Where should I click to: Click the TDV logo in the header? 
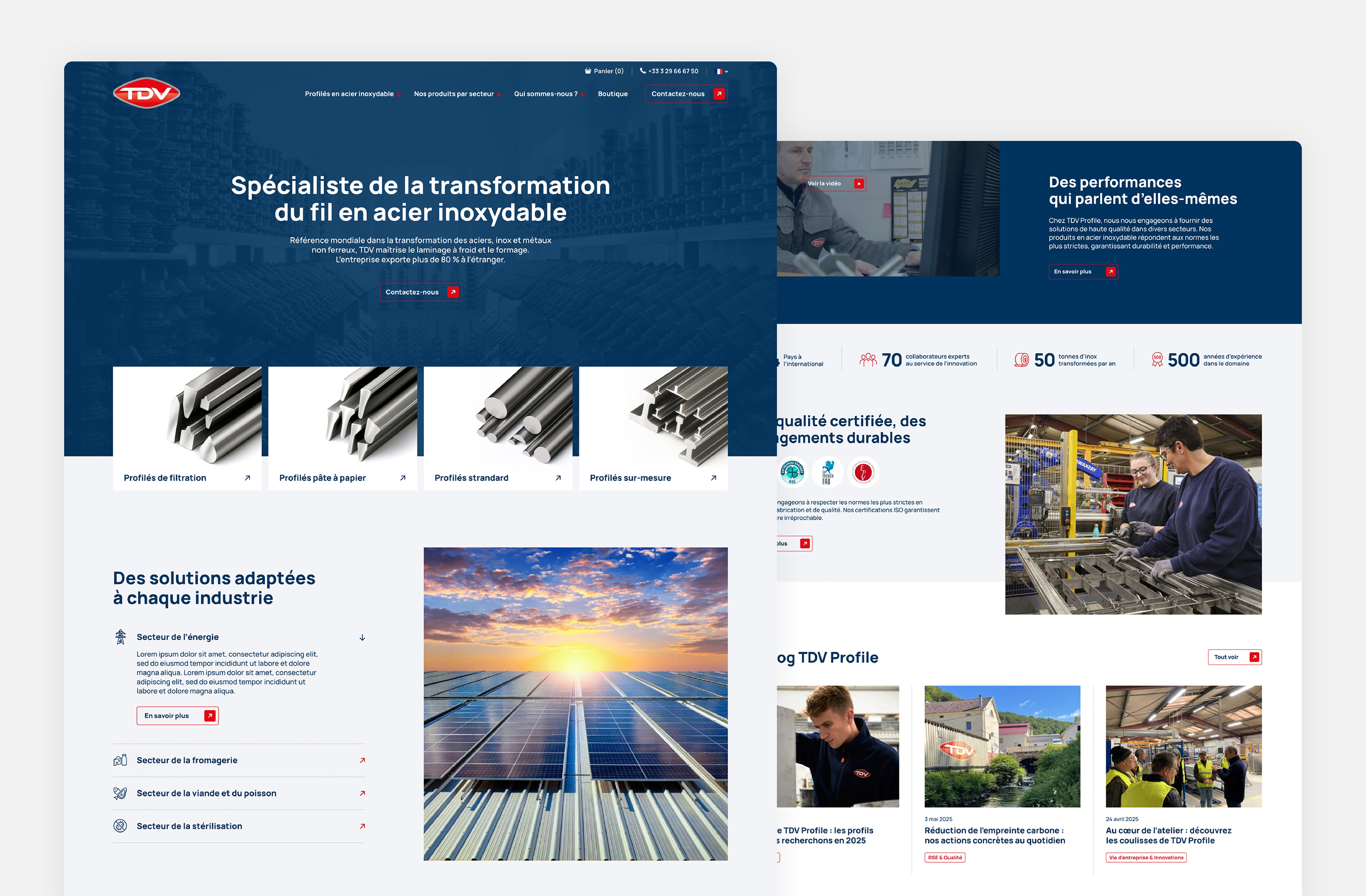[x=146, y=93]
